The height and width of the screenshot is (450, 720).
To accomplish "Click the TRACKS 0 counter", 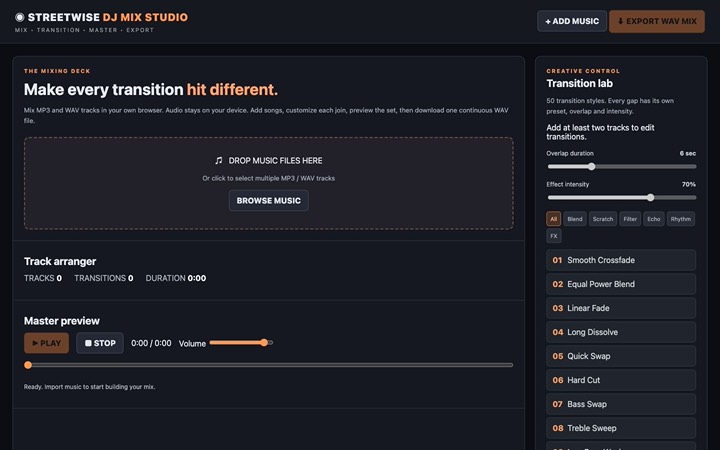I will (x=43, y=278).
